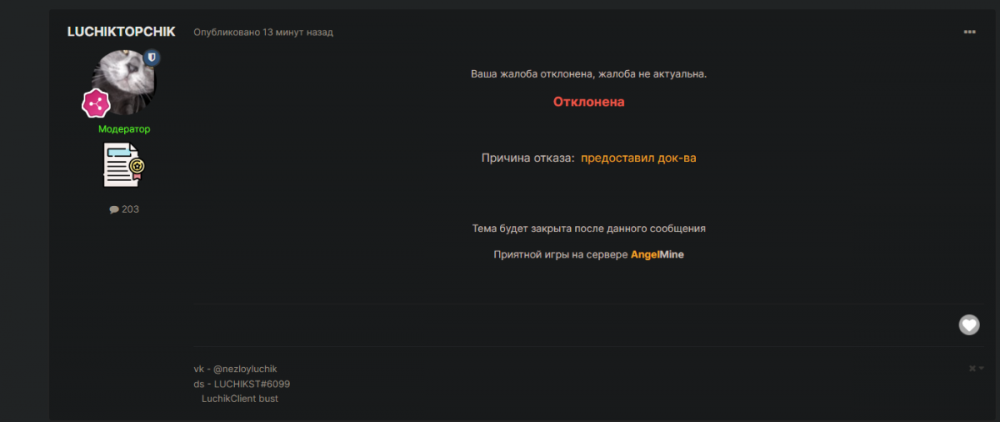Click the vk @nezloyluchik signature line
The height and width of the screenshot is (422, 1000).
(x=237, y=369)
